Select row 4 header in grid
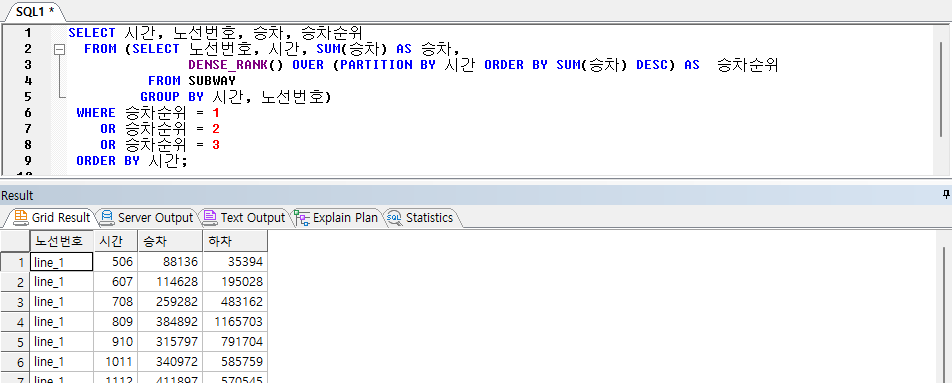Screen dimensions: 952x383 (15, 322)
